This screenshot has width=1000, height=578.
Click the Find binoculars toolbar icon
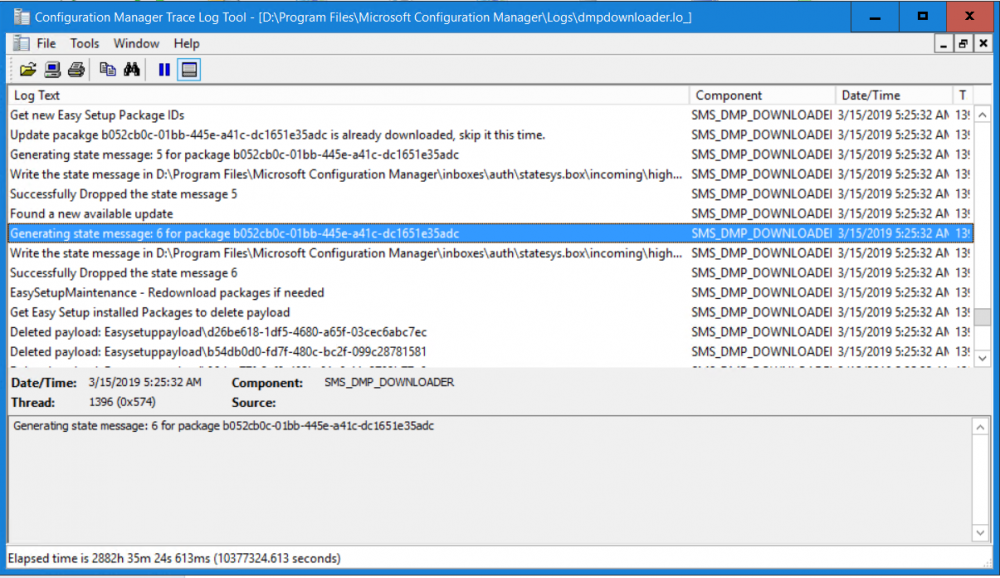coord(131,70)
